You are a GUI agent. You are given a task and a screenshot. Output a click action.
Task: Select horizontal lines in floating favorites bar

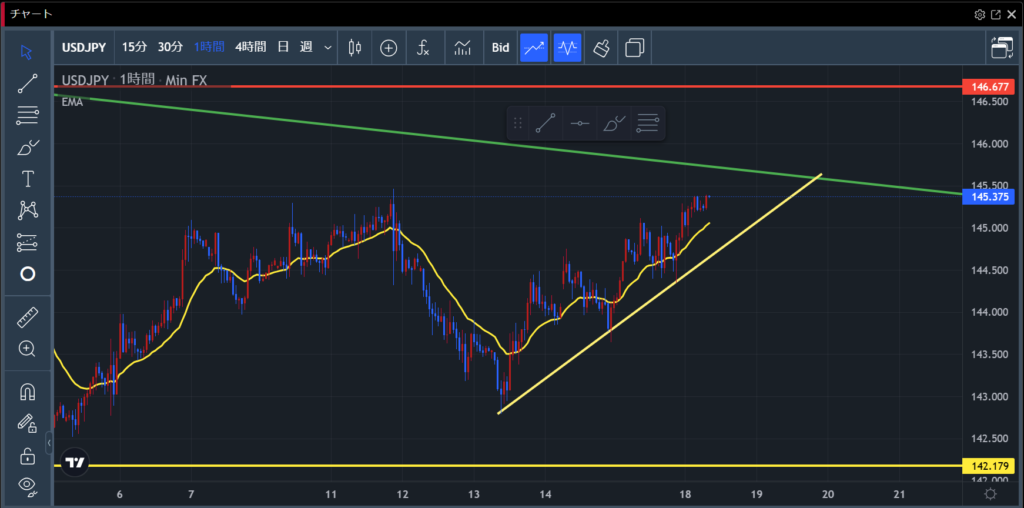(648, 123)
